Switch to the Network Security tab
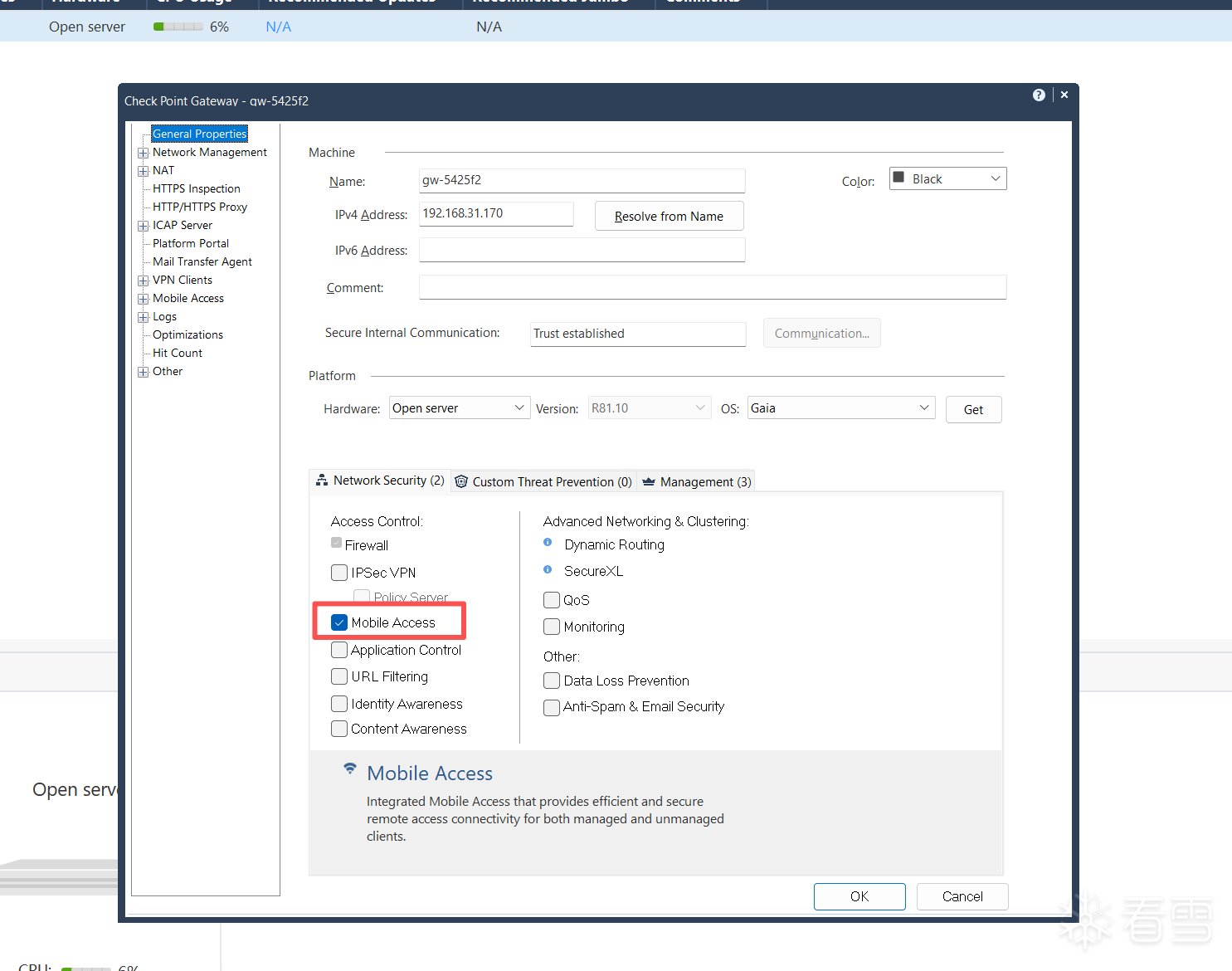This screenshot has height=971, width=1232. [x=380, y=481]
